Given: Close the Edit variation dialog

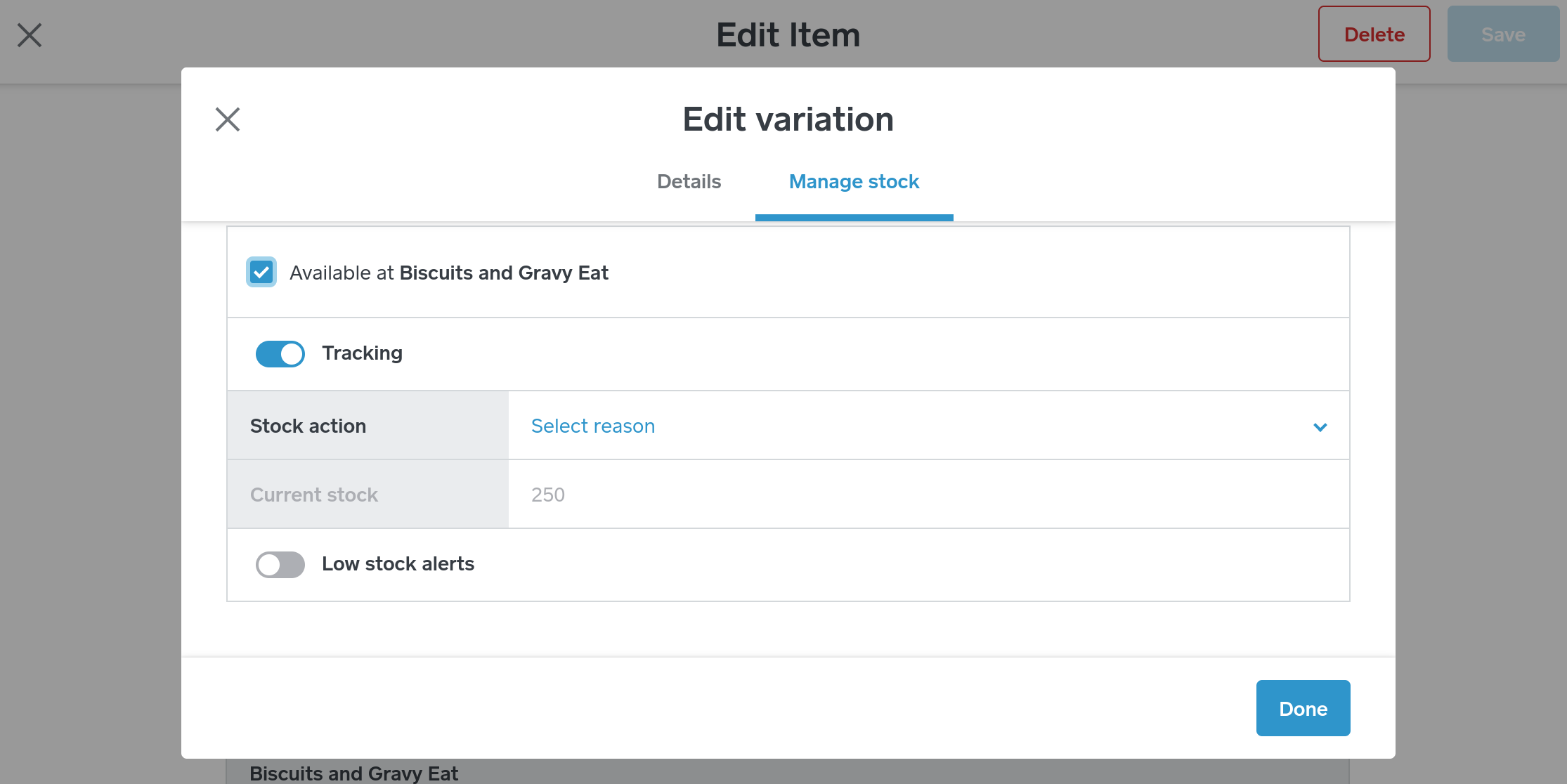Looking at the screenshot, I should 228,119.
